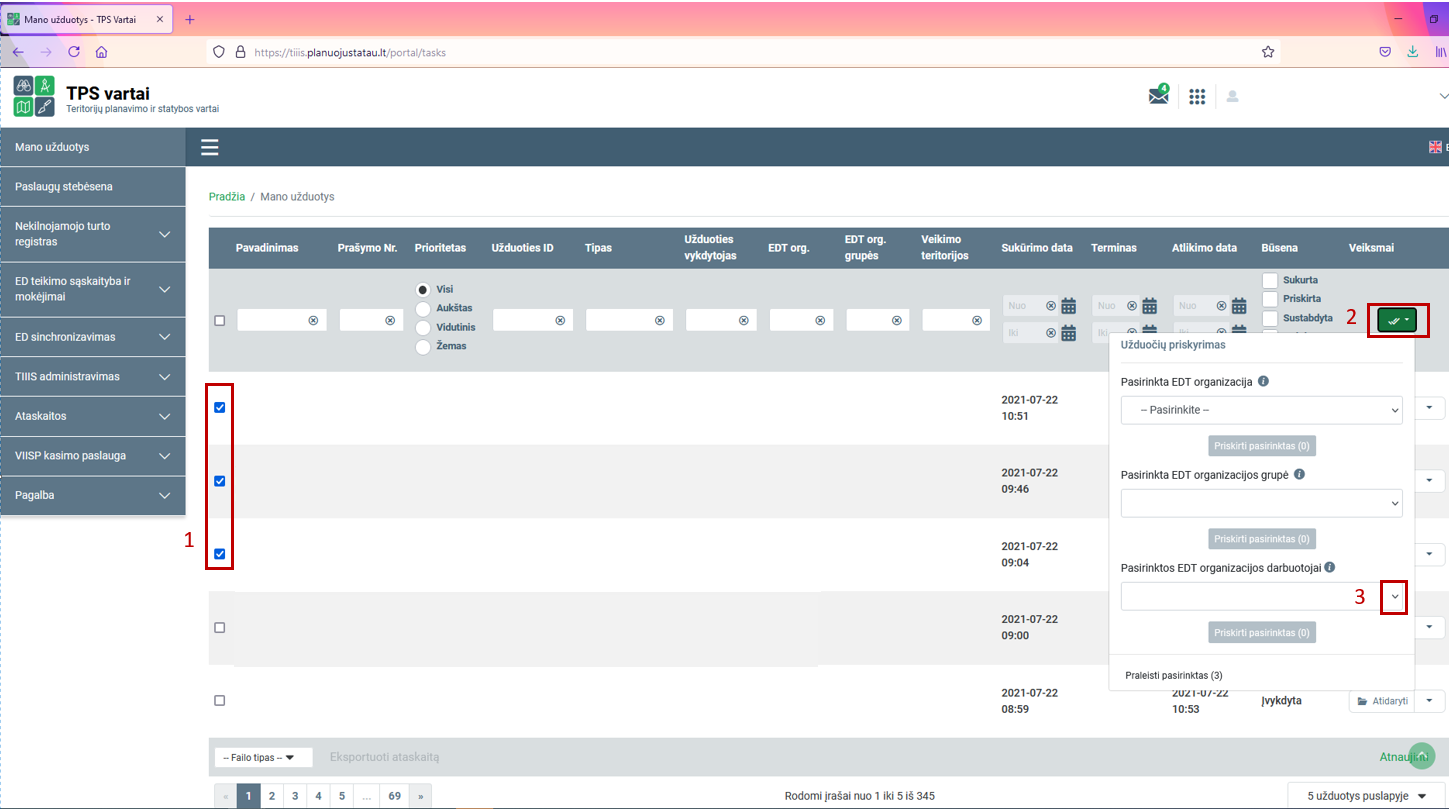Click the browser reload icon
This screenshot has height=811, width=1449.
pos(73,52)
